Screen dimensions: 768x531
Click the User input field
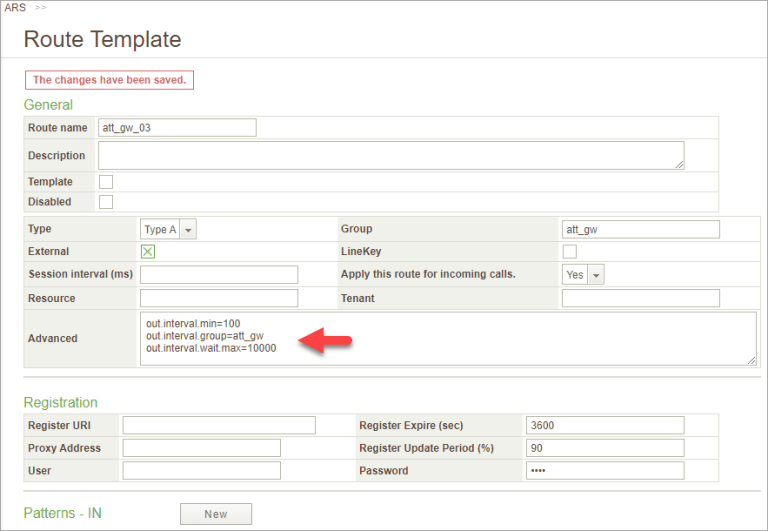[202, 471]
